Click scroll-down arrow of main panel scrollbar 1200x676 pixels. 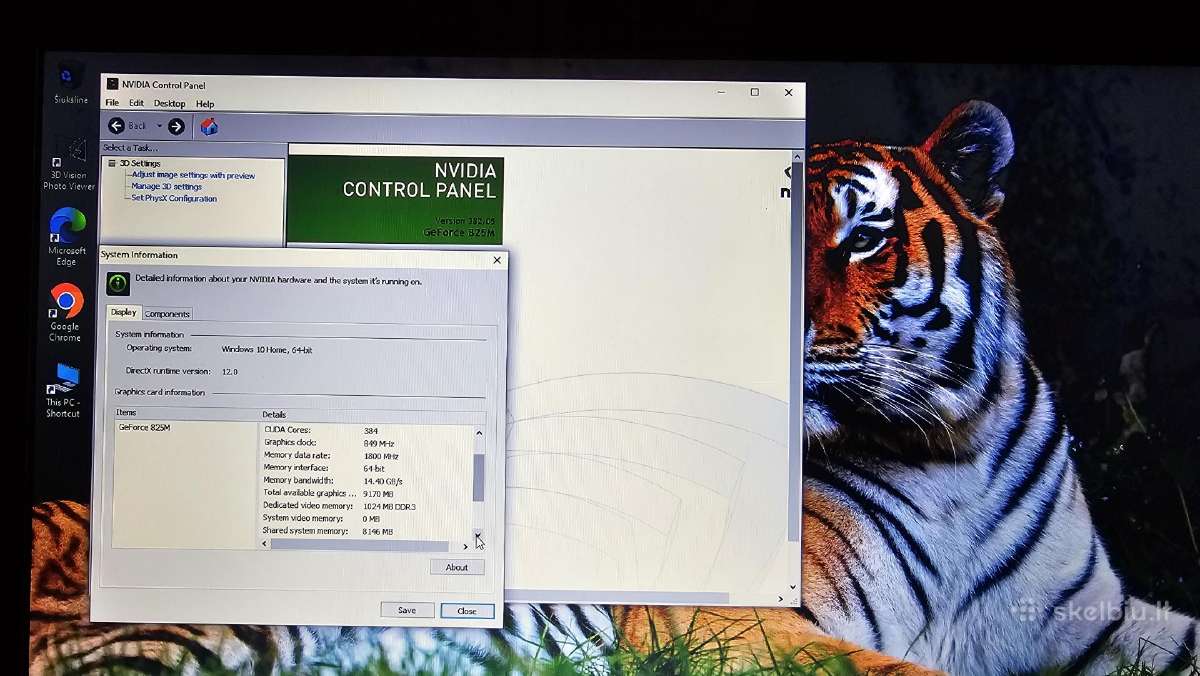(x=795, y=588)
